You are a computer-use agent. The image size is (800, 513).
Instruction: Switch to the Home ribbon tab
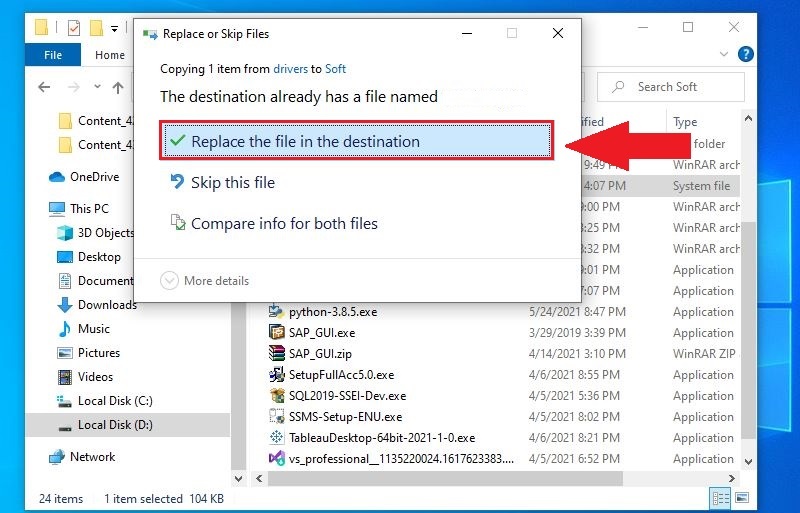click(110, 55)
